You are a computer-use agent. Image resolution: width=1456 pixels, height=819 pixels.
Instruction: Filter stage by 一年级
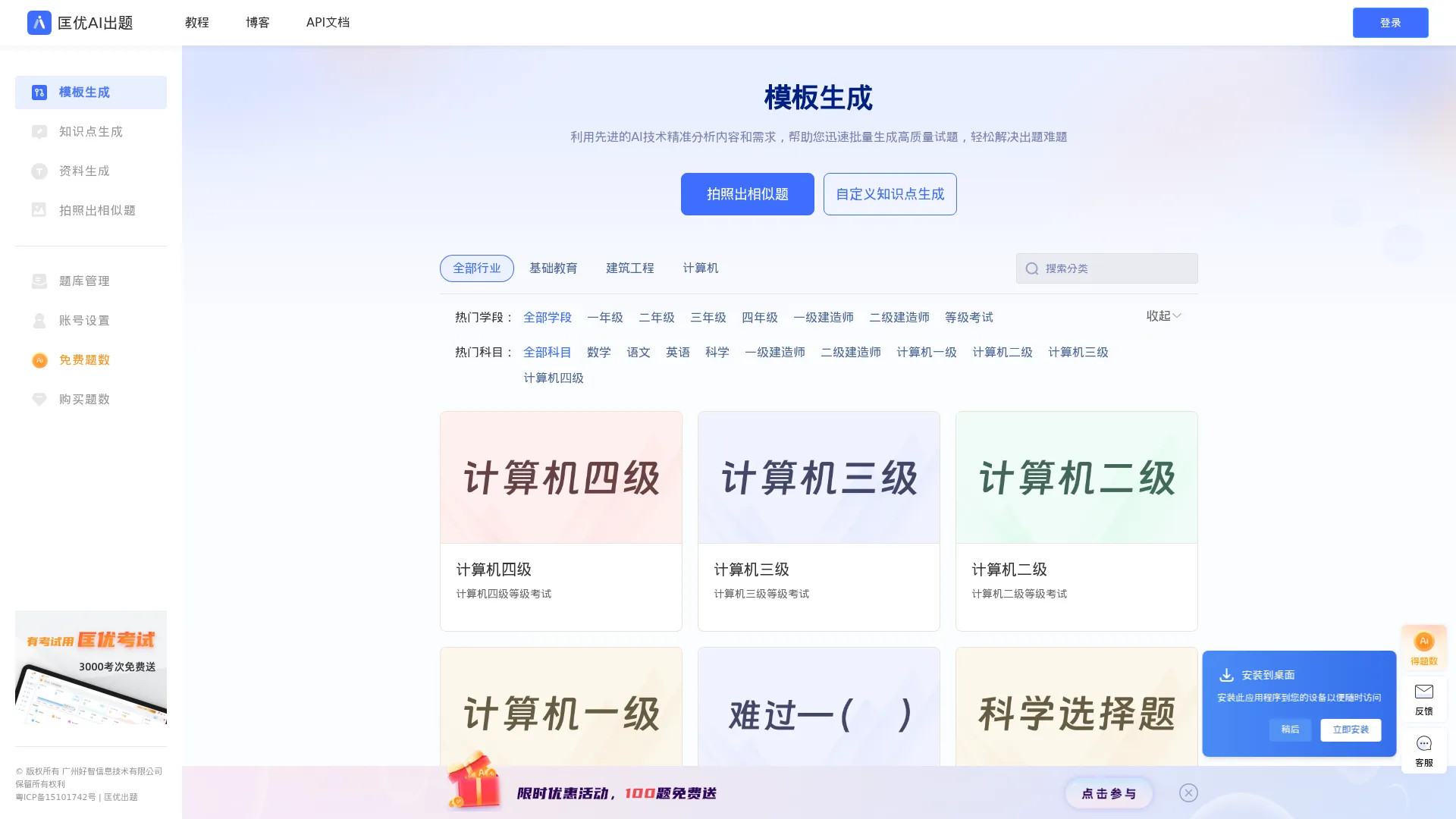605,318
